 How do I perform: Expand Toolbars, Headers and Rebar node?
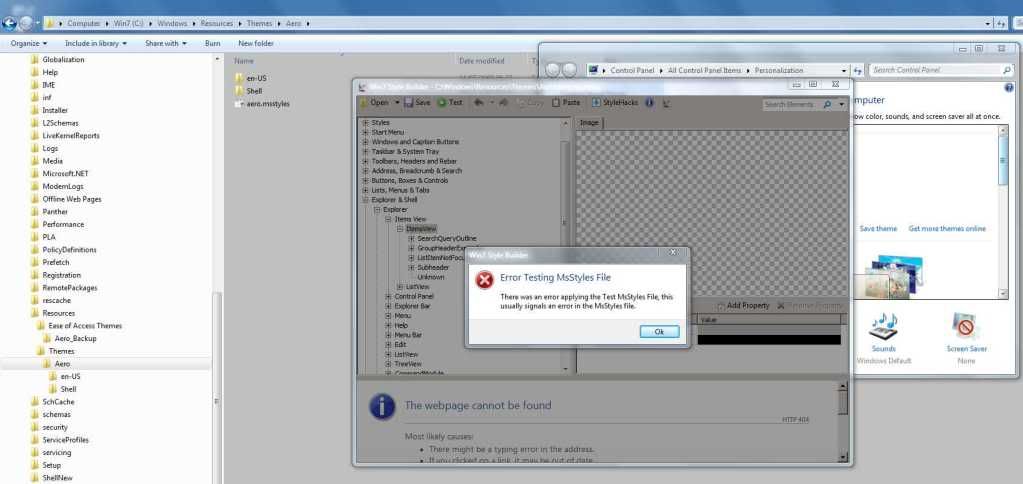(x=365, y=161)
